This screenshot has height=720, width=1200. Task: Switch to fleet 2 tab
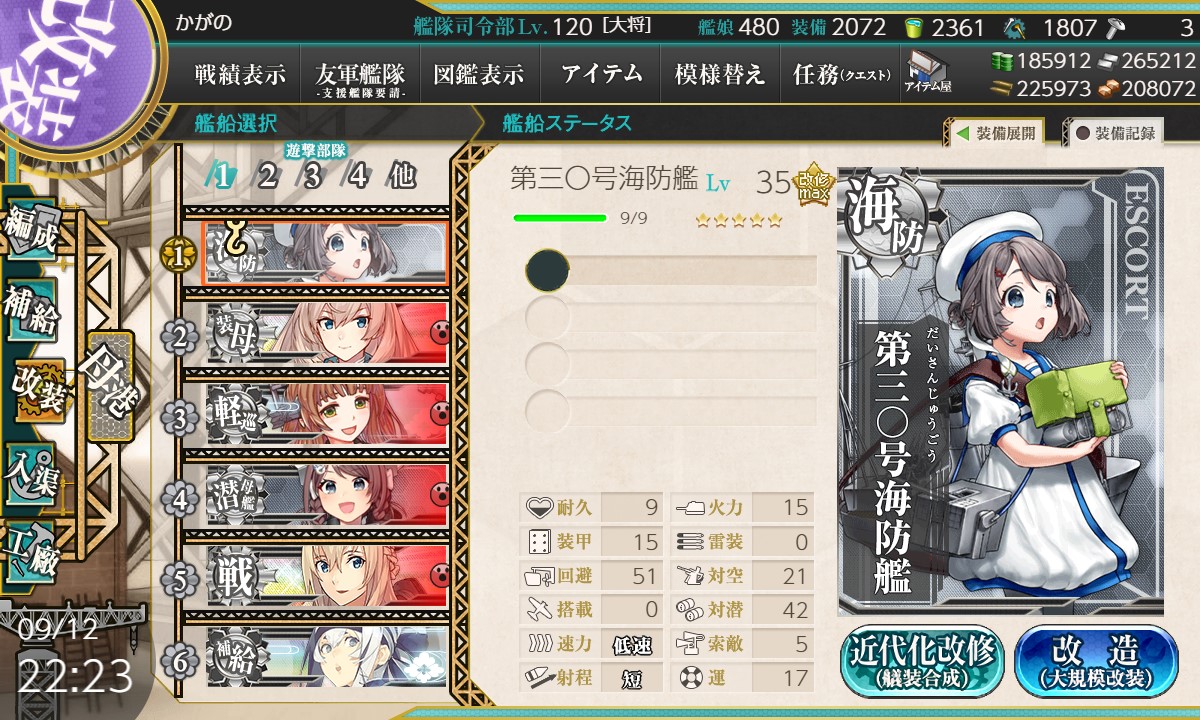click(x=267, y=176)
